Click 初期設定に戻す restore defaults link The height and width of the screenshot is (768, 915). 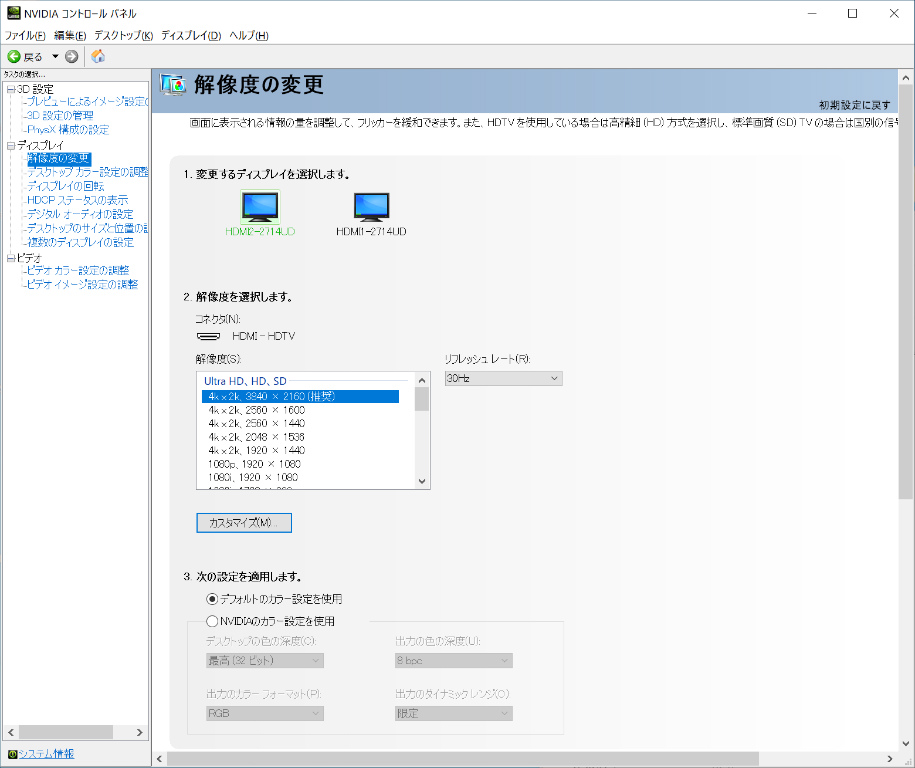[x=854, y=105]
